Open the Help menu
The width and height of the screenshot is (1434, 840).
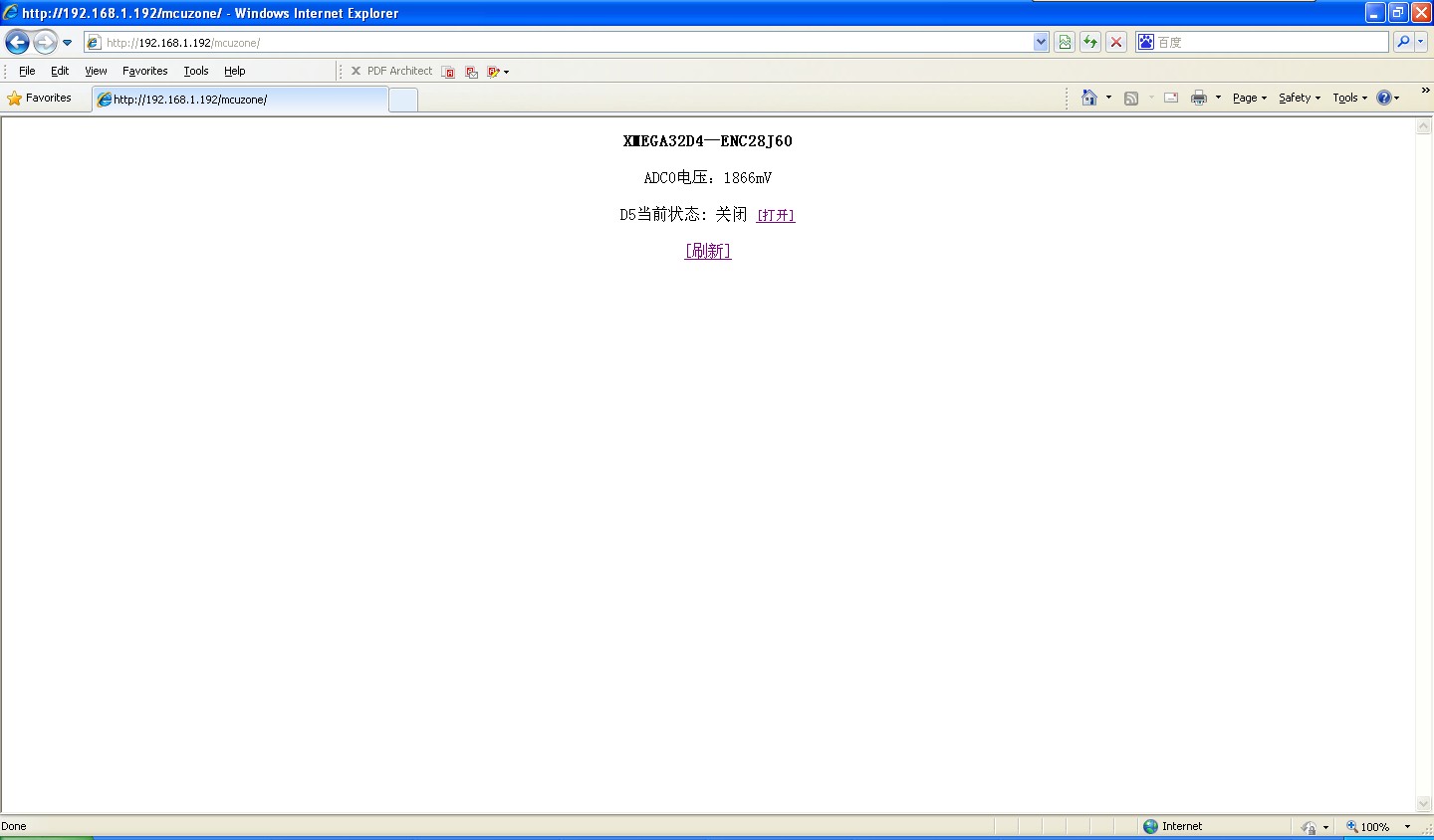pyautogui.click(x=235, y=71)
